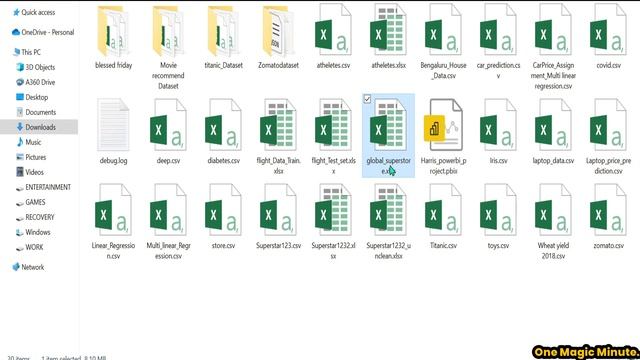The width and height of the screenshot is (640, 360).
Task: Click the zomato.csv file name label
Action: point(609,246)
